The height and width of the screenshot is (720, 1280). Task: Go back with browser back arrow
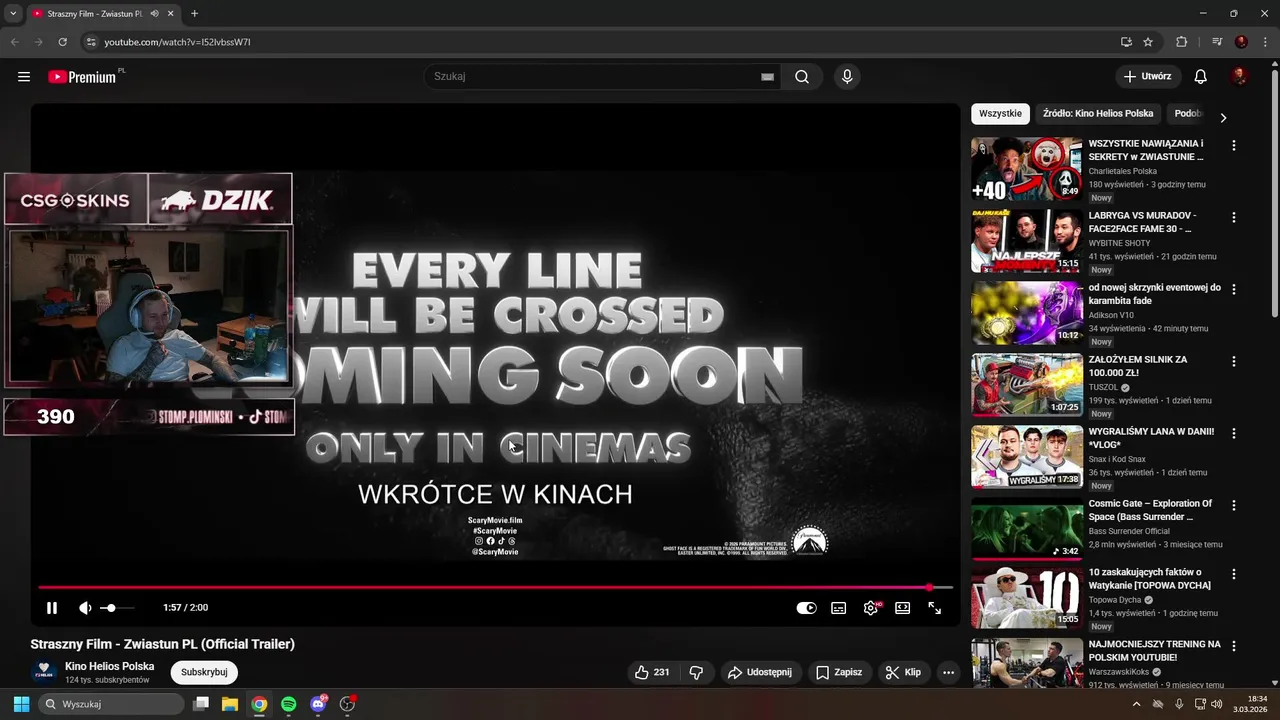pyautogui.click(x=14, y=42)
